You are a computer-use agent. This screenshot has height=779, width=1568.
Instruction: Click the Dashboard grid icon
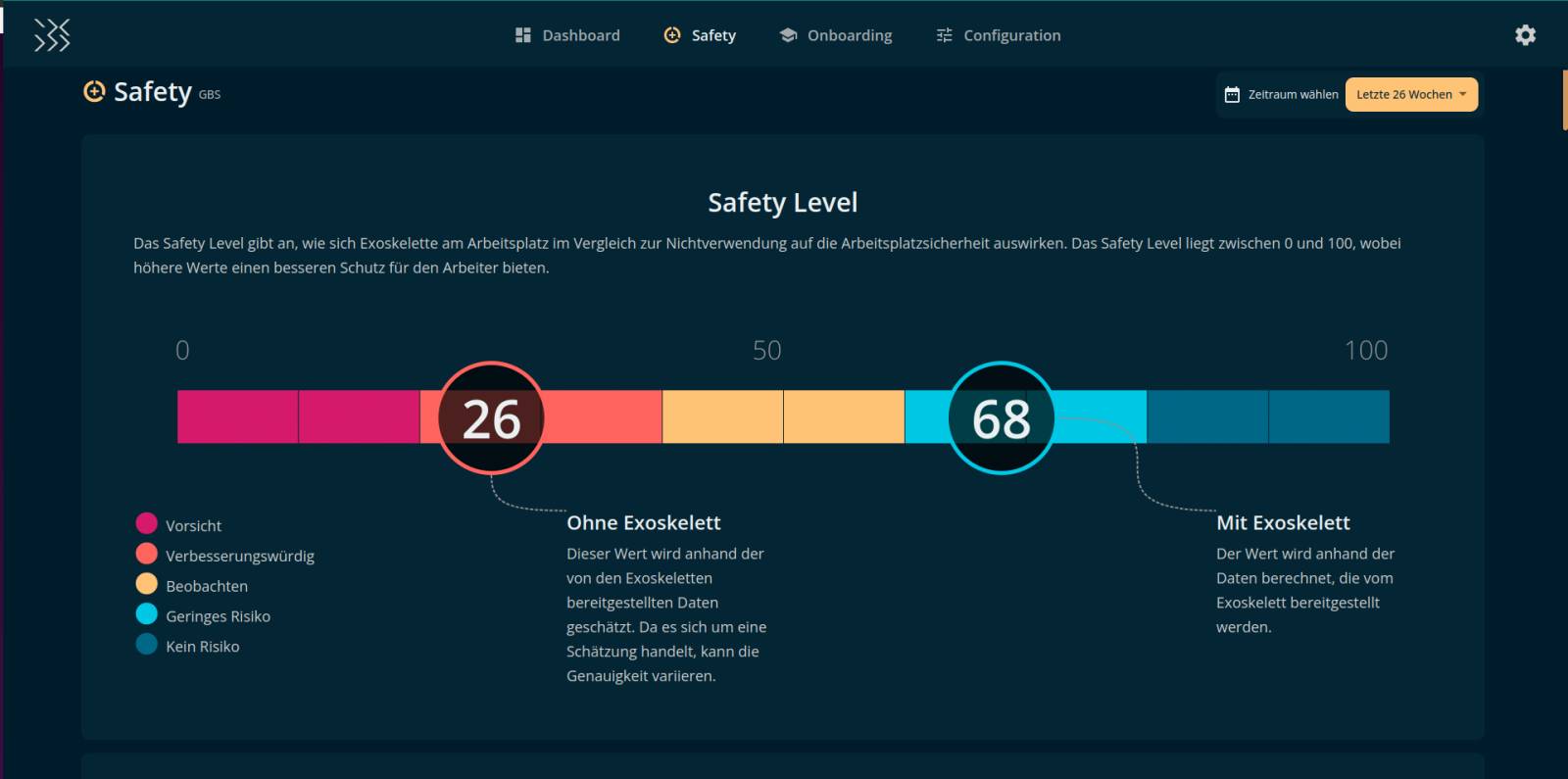(x=523, y=35)
